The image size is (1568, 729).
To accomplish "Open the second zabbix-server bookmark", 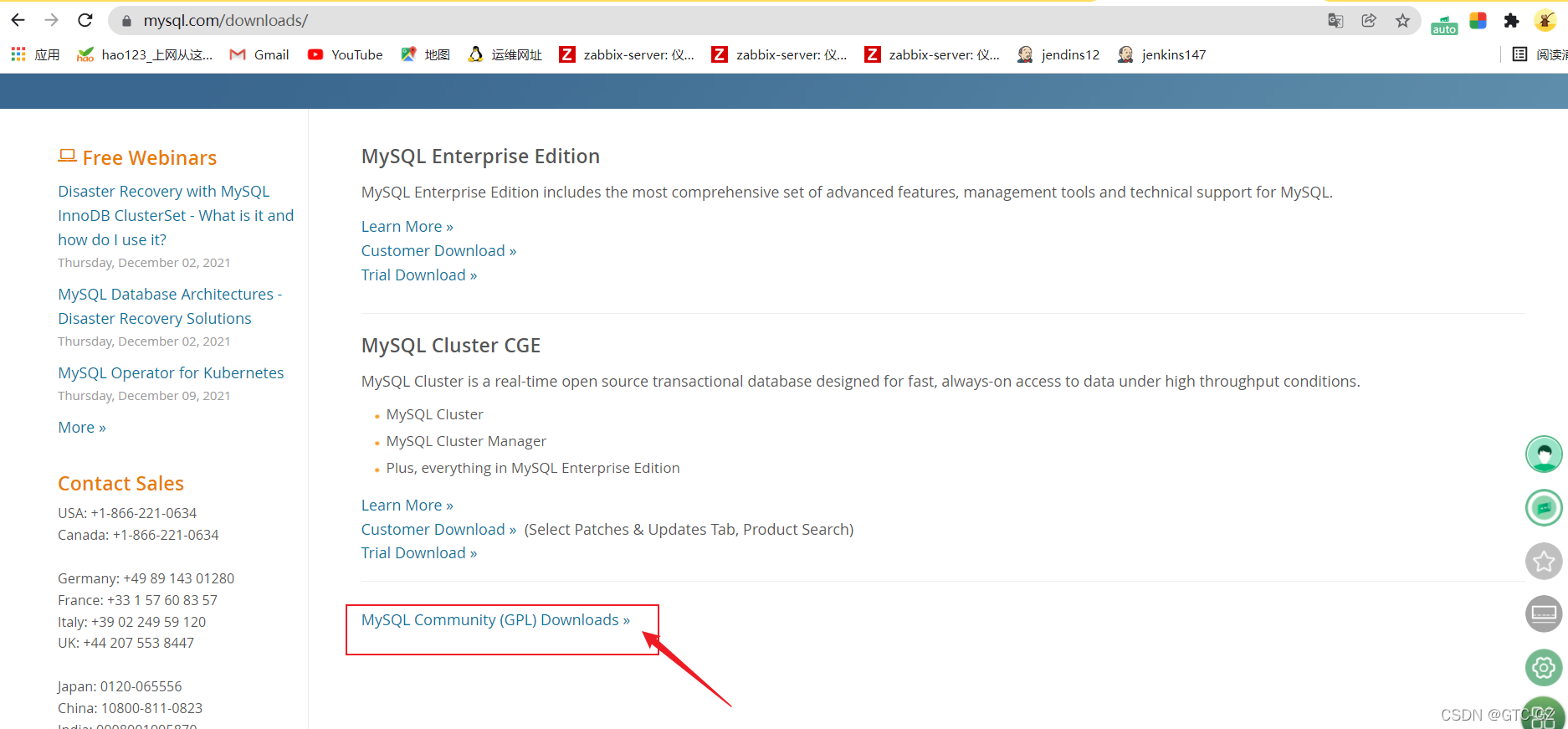I will 780,54.
